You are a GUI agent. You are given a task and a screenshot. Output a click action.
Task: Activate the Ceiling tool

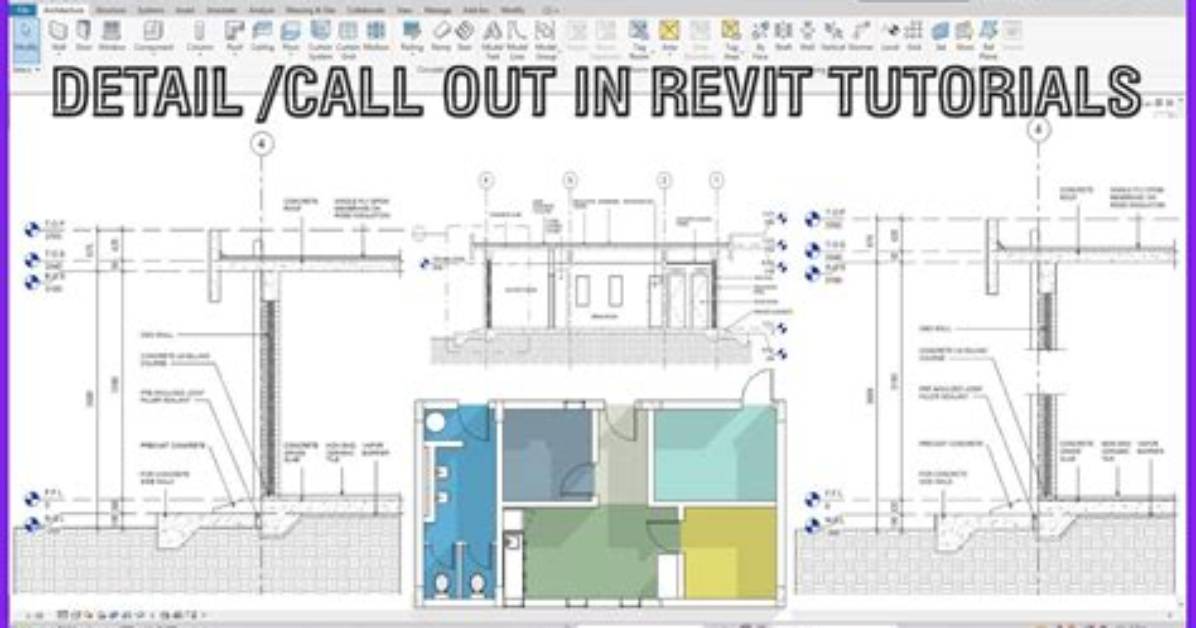[x=262, y=35]
